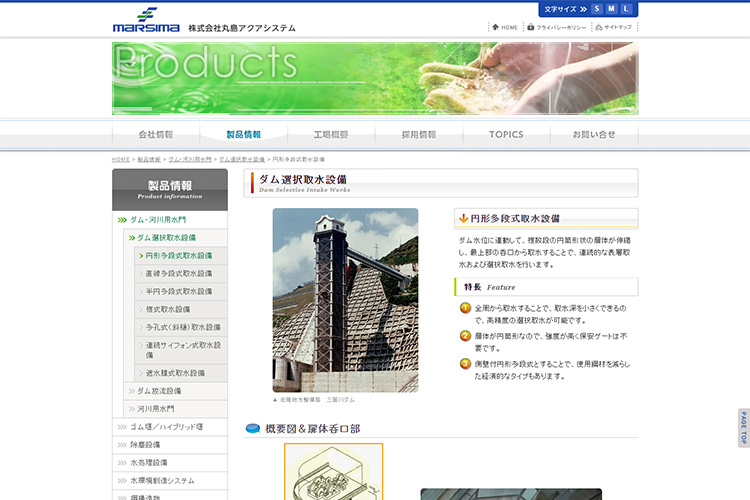Screen dimensions: 750x500
Task: Click the orange number 1 feature icon
Action: [x=465, y=308]
